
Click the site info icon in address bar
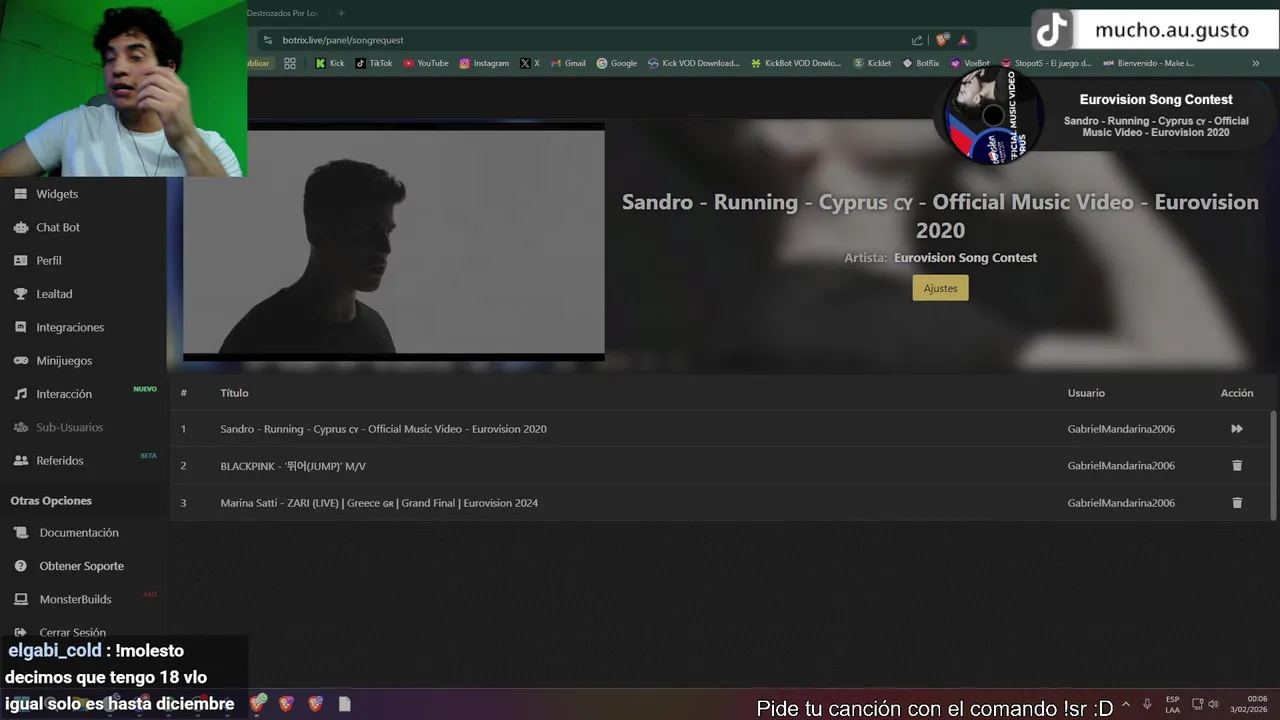coord(267,40)
